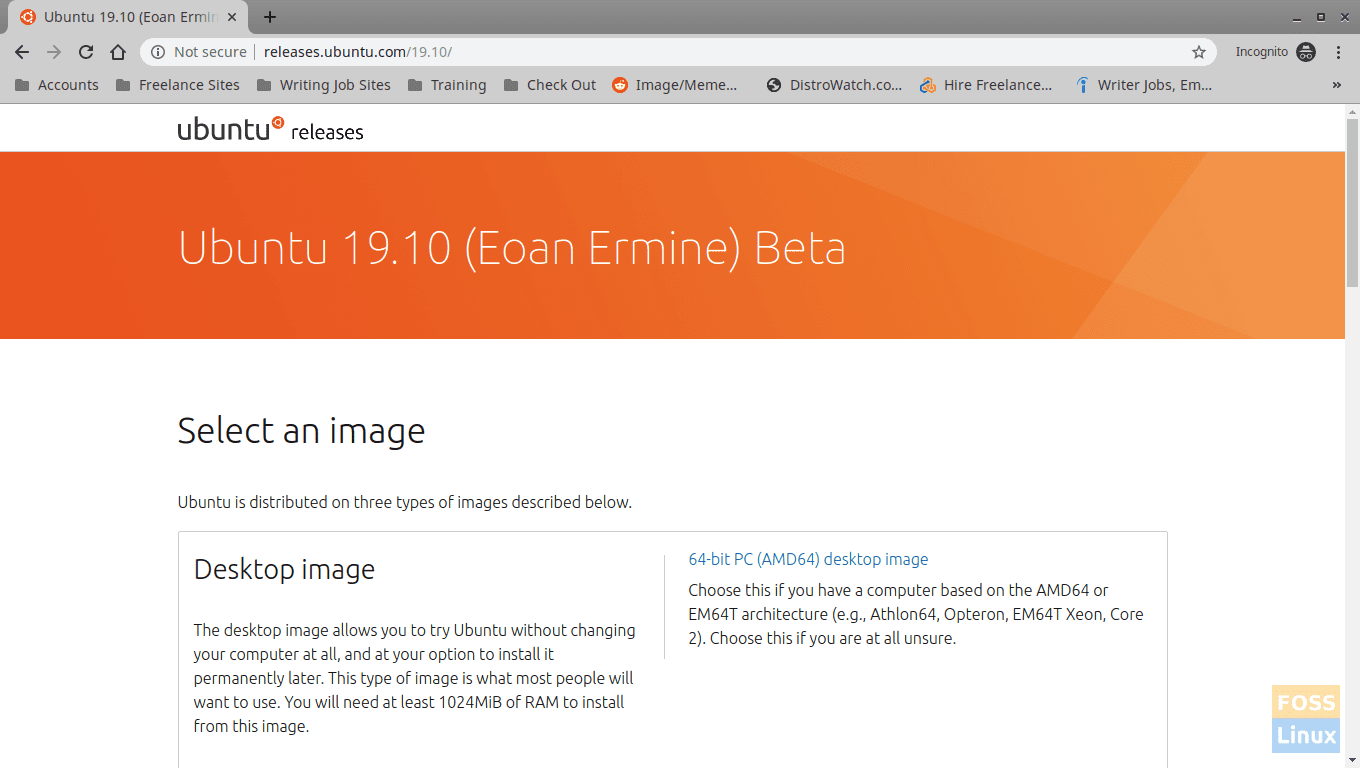
Task: Open the Training bookmark folder
Action: point(447,85)
